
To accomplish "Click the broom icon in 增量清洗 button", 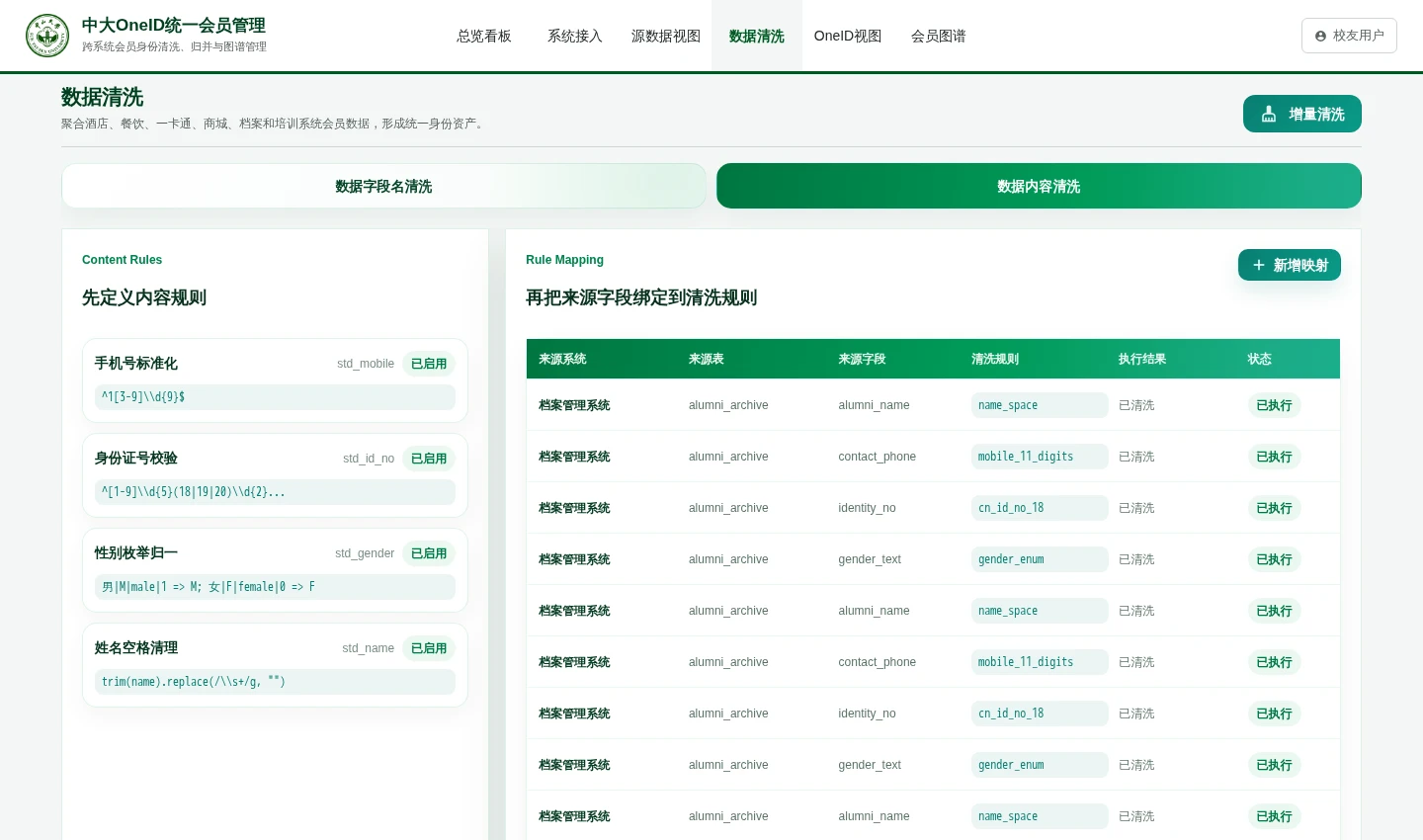I will point(1269,115).
